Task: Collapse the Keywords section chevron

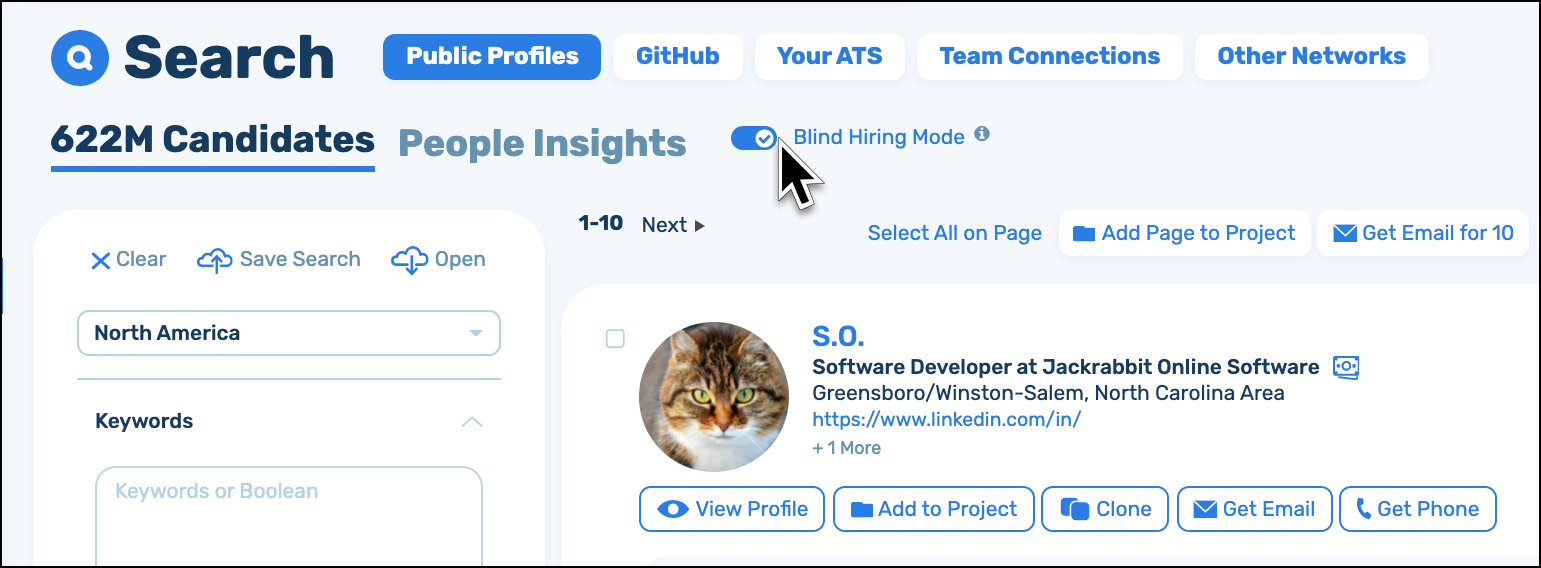Action: (472, 422)
